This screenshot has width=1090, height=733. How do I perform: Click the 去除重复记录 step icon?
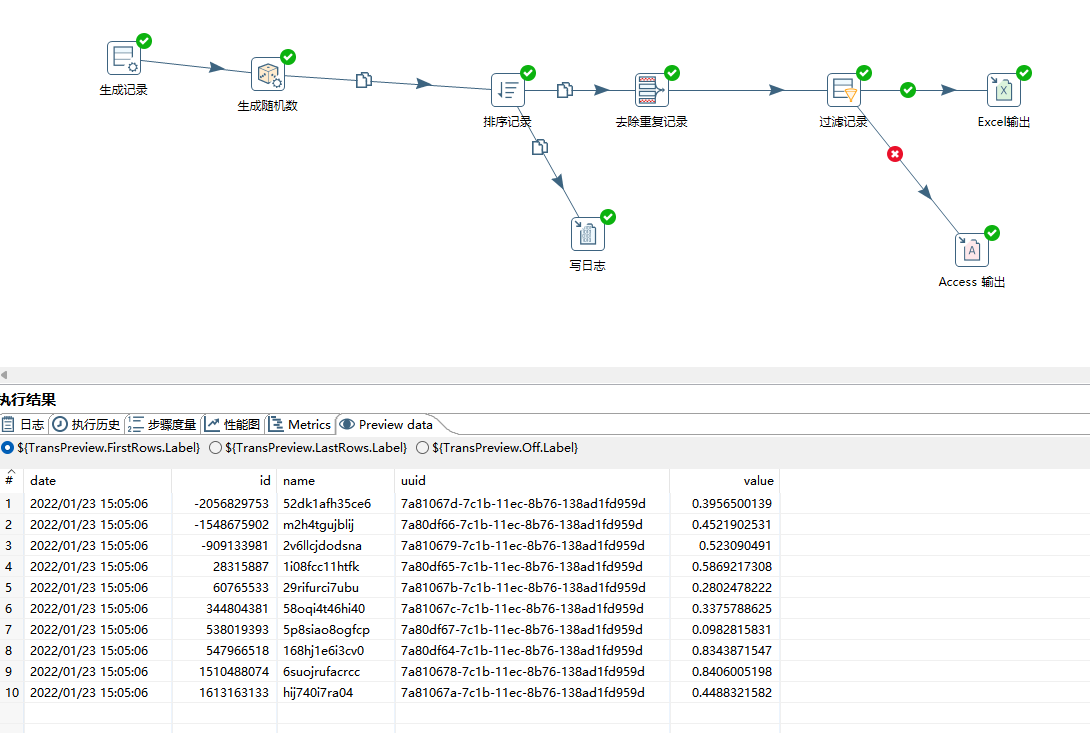651,90
